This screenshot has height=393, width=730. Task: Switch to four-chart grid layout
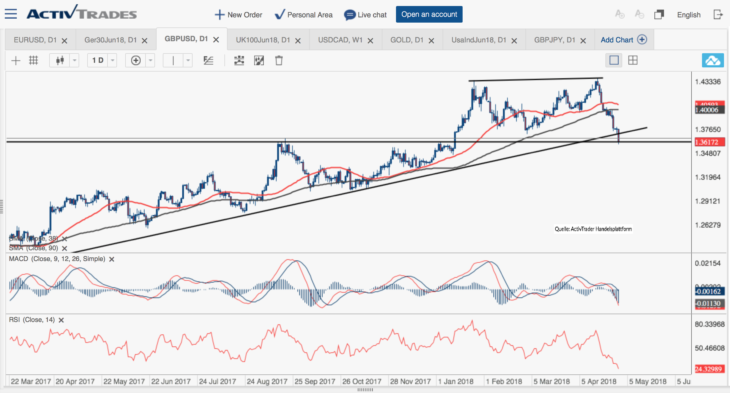point(633,60)
